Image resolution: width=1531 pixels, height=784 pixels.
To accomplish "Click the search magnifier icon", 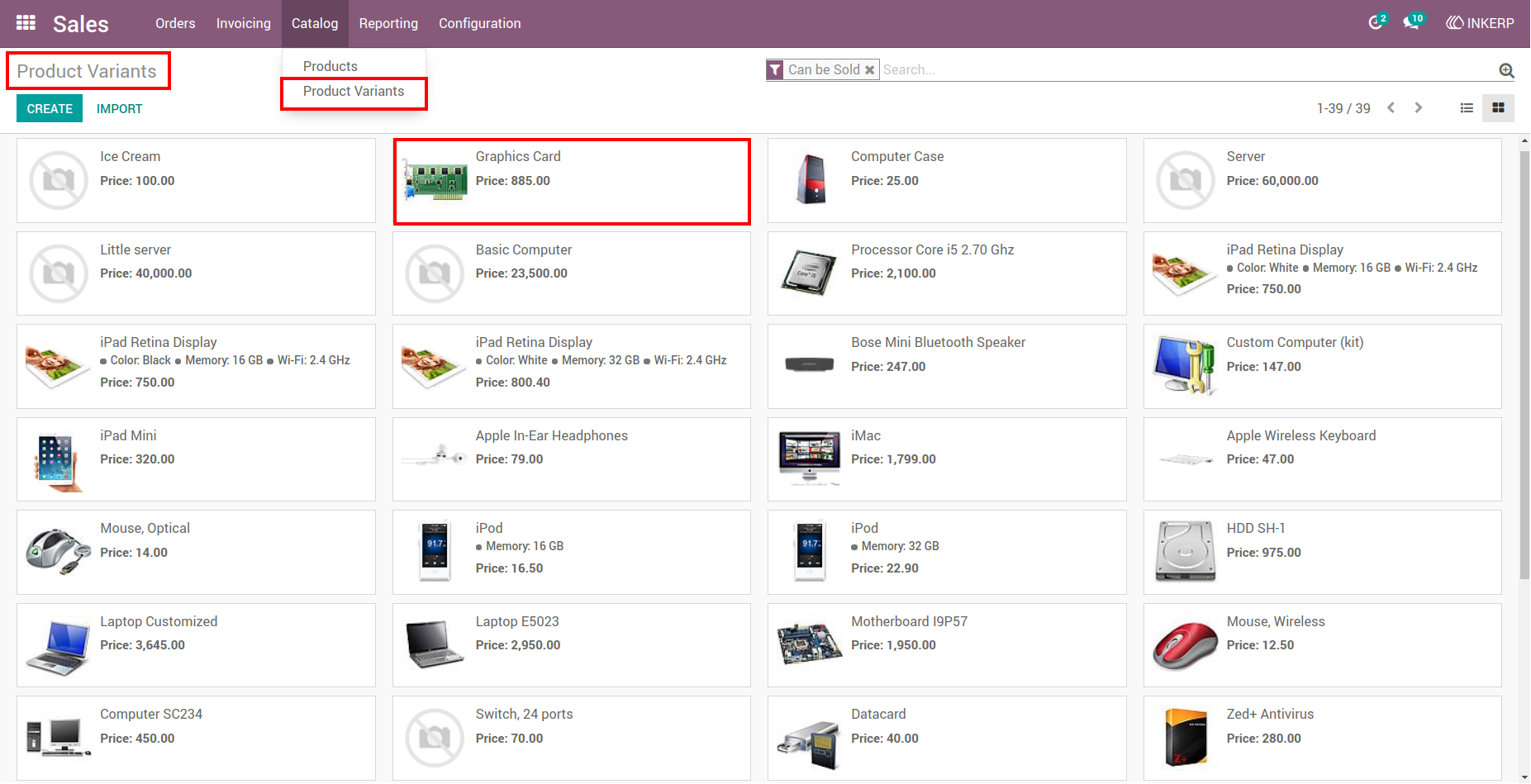I will point(1506,70).
